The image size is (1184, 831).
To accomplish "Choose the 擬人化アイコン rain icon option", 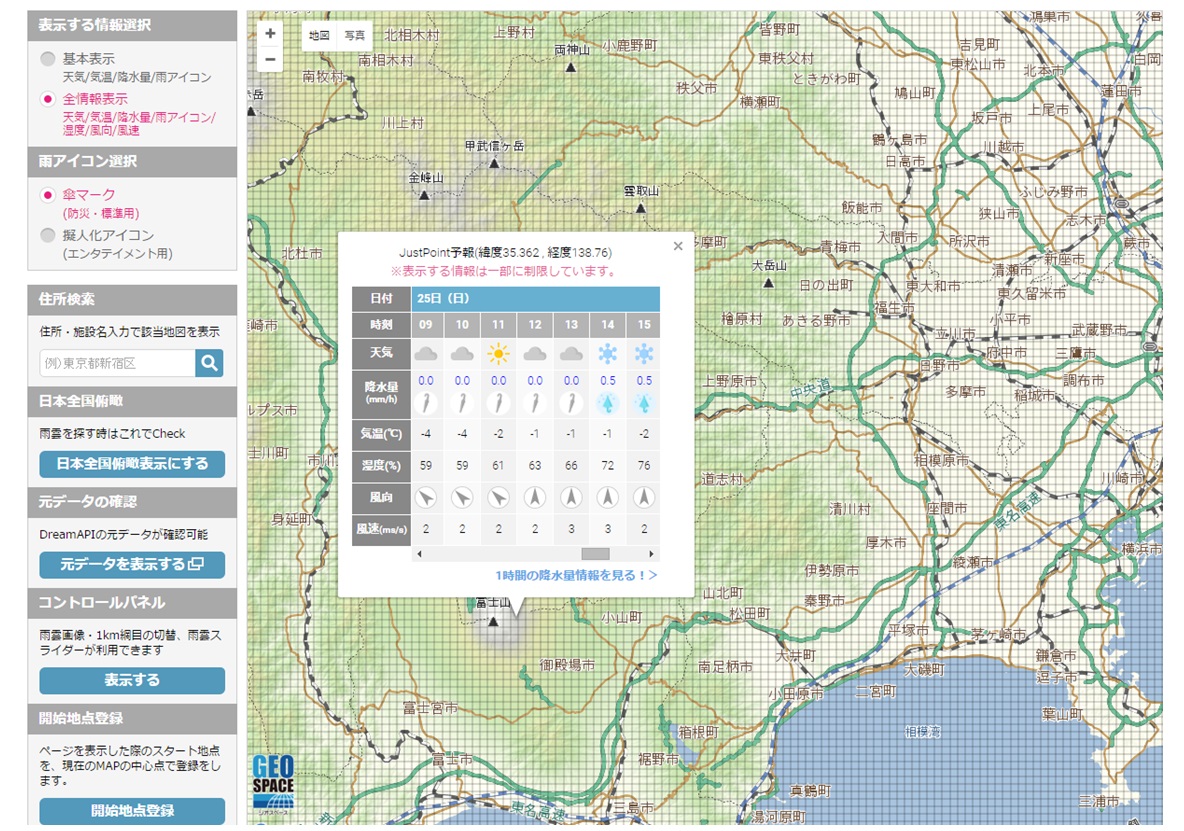I will point(48,235).
